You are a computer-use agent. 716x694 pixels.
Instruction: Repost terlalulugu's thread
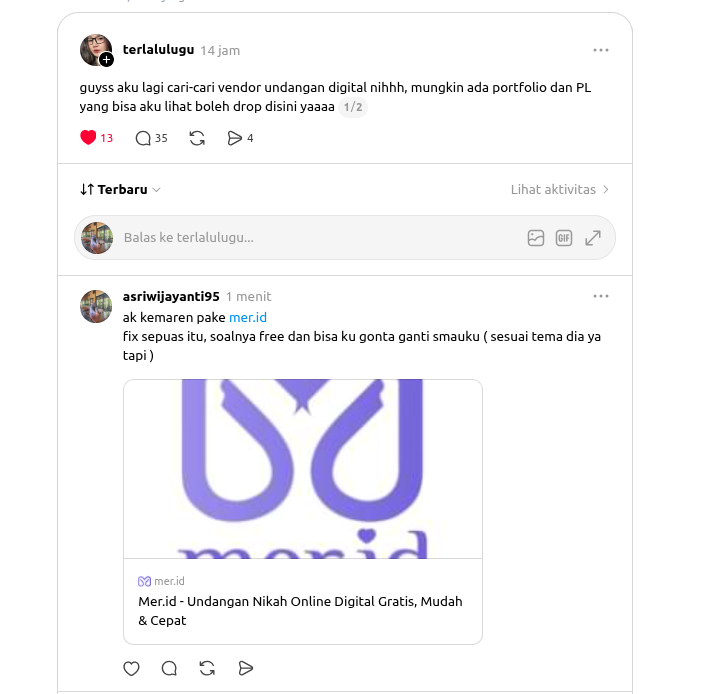(x=197, y=138)
